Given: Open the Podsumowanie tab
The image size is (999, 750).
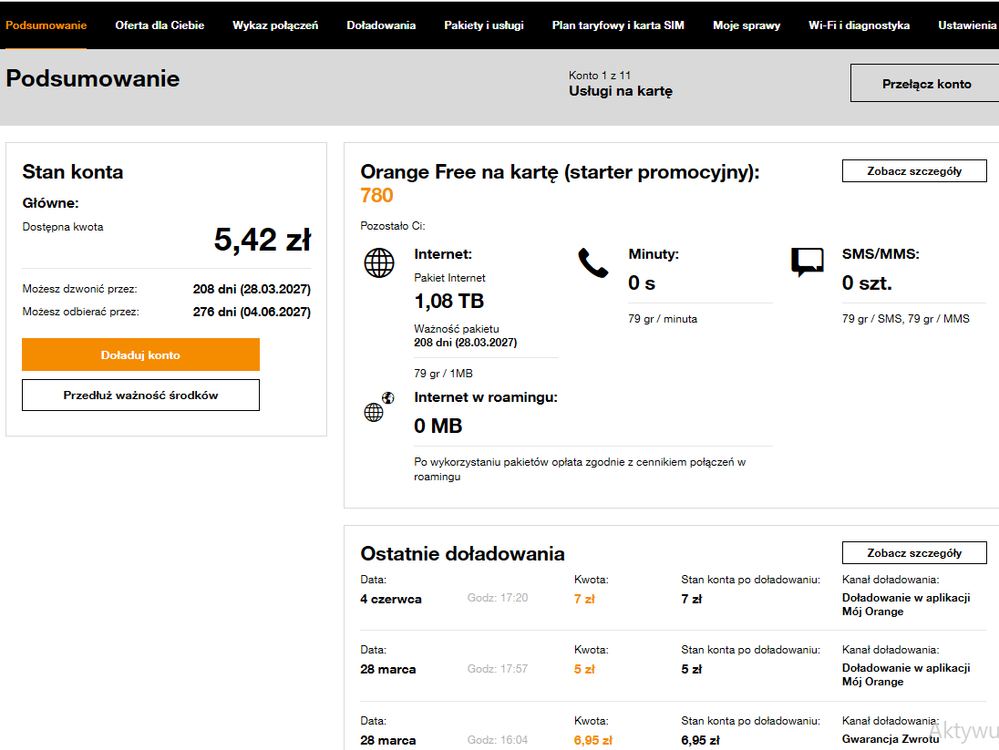Looking at the screenshot, I should (x=46, y=25).
